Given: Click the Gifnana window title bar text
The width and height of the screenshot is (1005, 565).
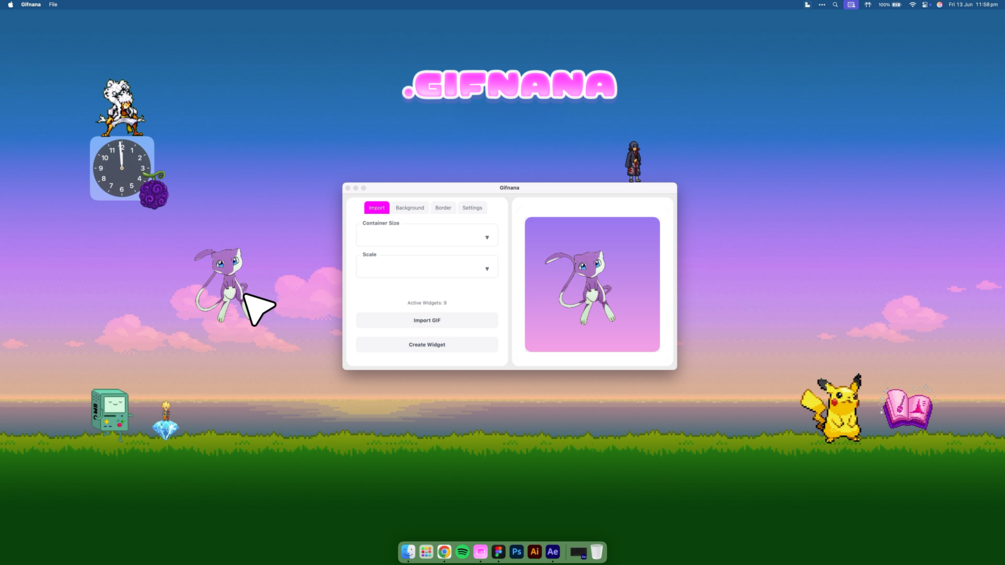Looking at the screenshot, I should (x=510, y=188).
